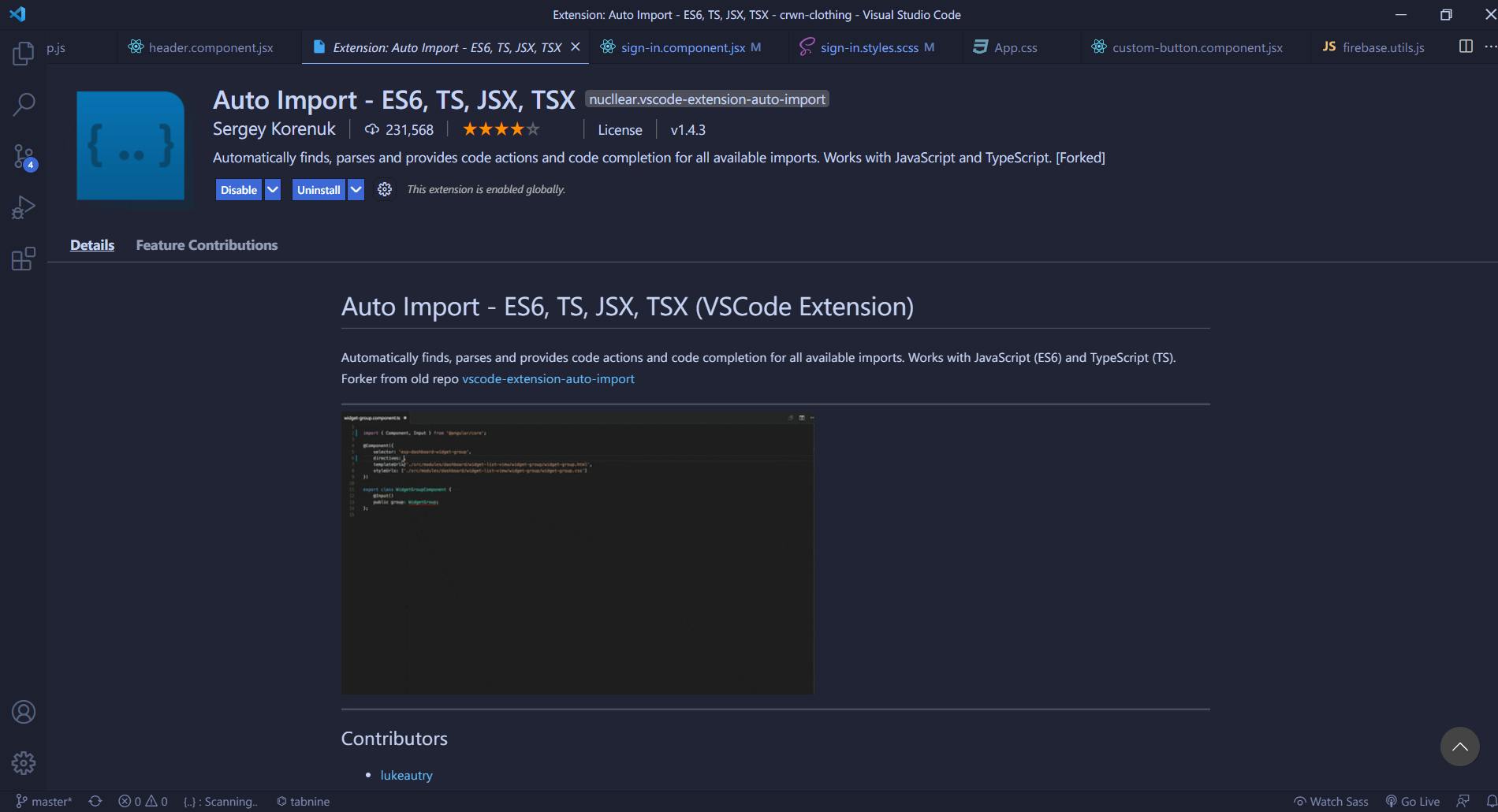Open the Accounts menu icon
The image size is (1498, 812).
coord(24,712)
